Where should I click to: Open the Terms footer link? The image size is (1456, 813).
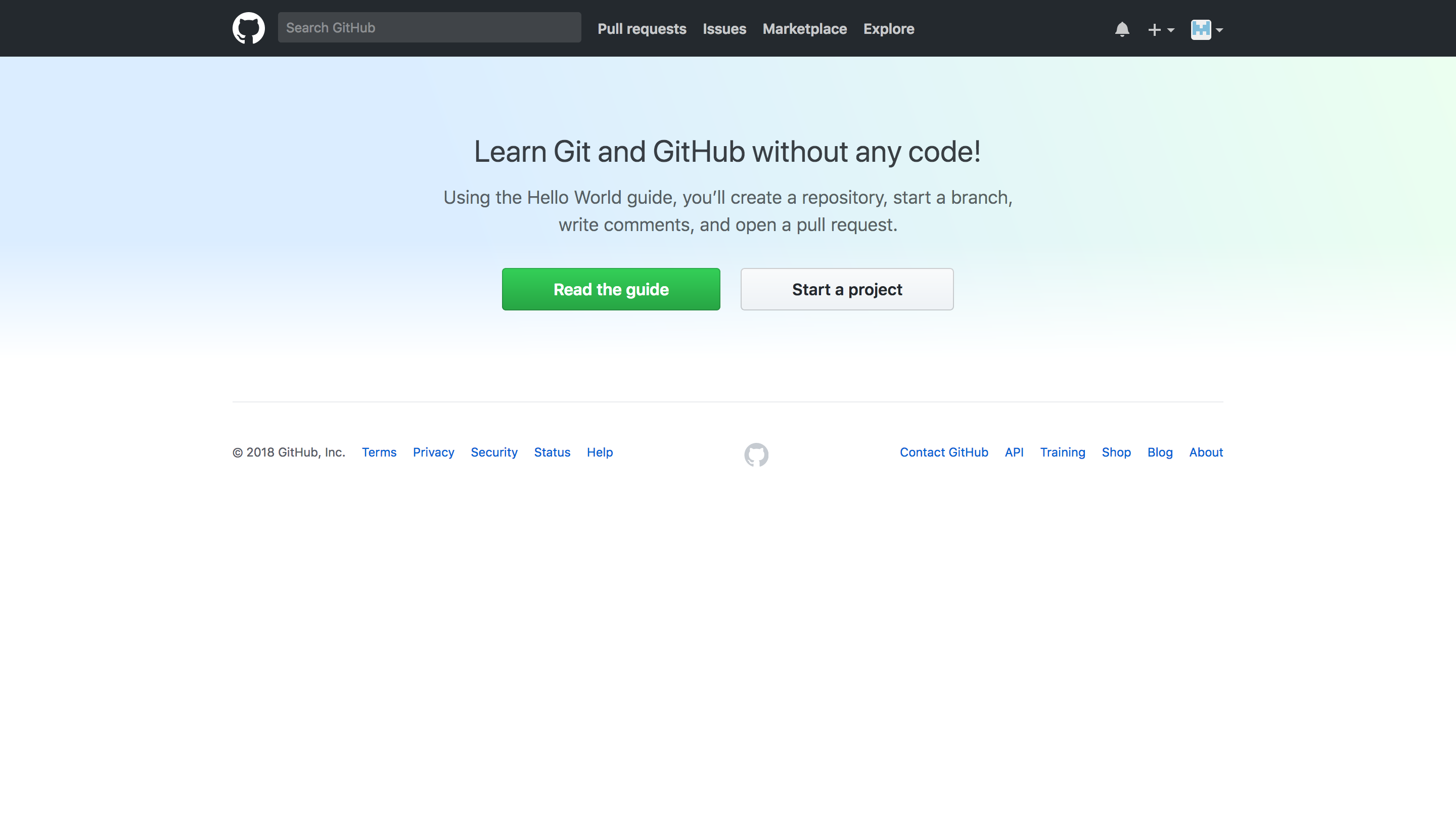click(379, 453)
